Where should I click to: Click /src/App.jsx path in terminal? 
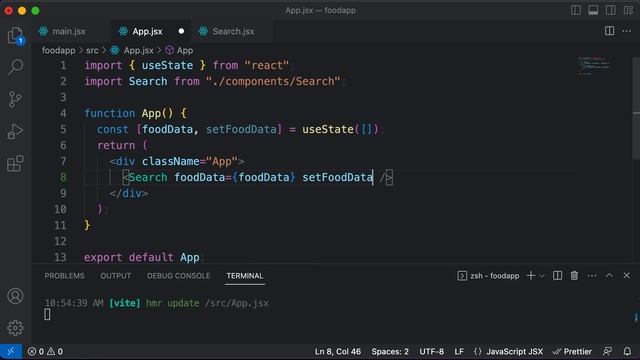tap(237, 303)
